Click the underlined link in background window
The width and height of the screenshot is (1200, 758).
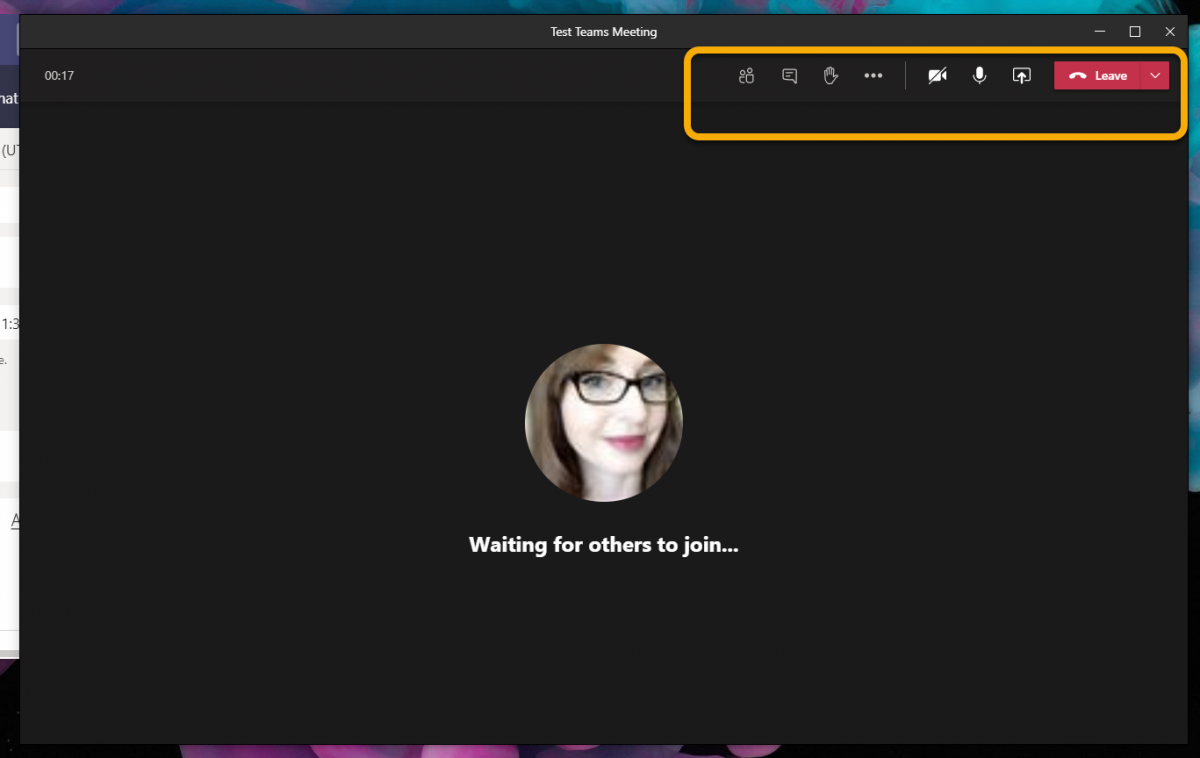[14, 520]
